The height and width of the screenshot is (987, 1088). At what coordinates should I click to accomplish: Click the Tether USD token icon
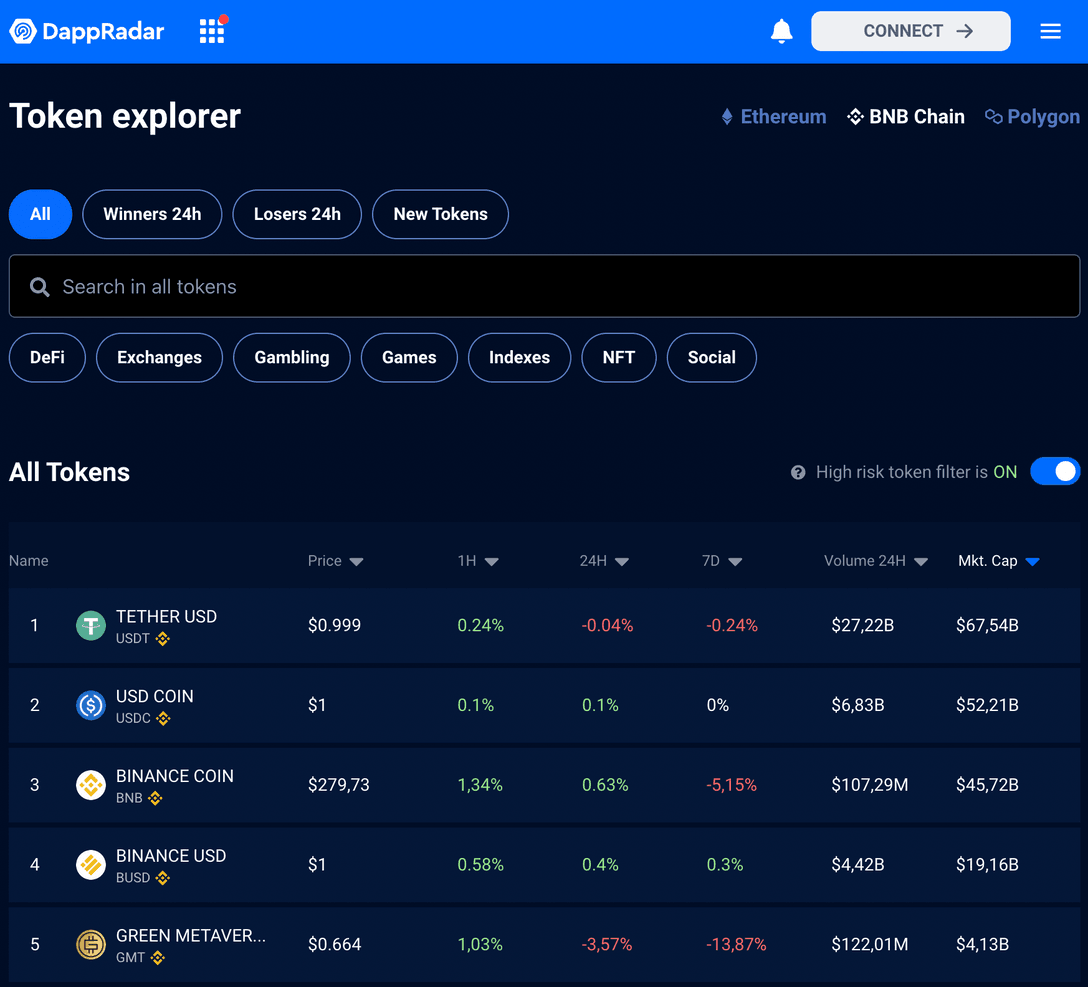[90, 625]
